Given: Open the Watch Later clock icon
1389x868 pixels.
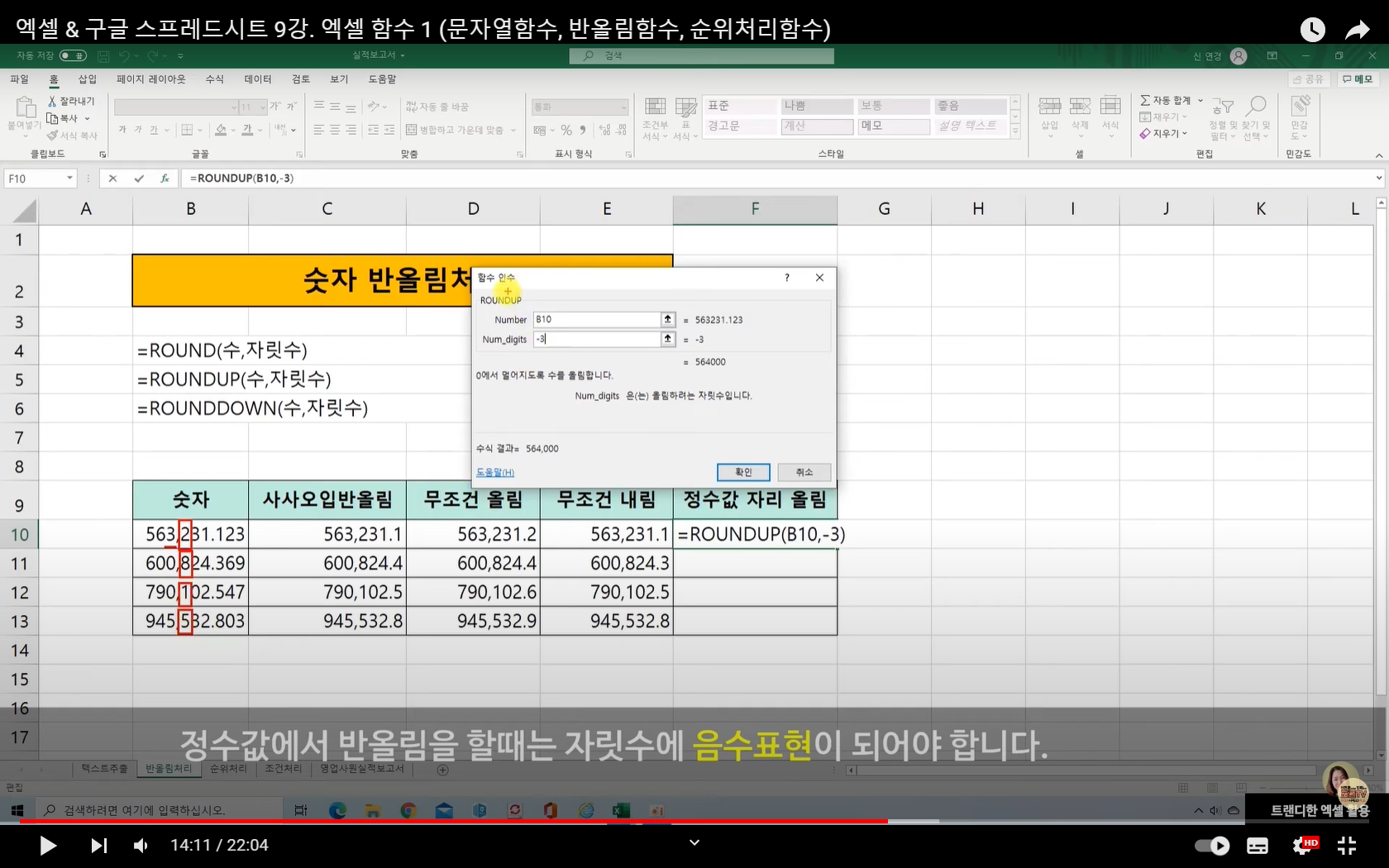Looking at the screenshot, I should point(1312,30).
